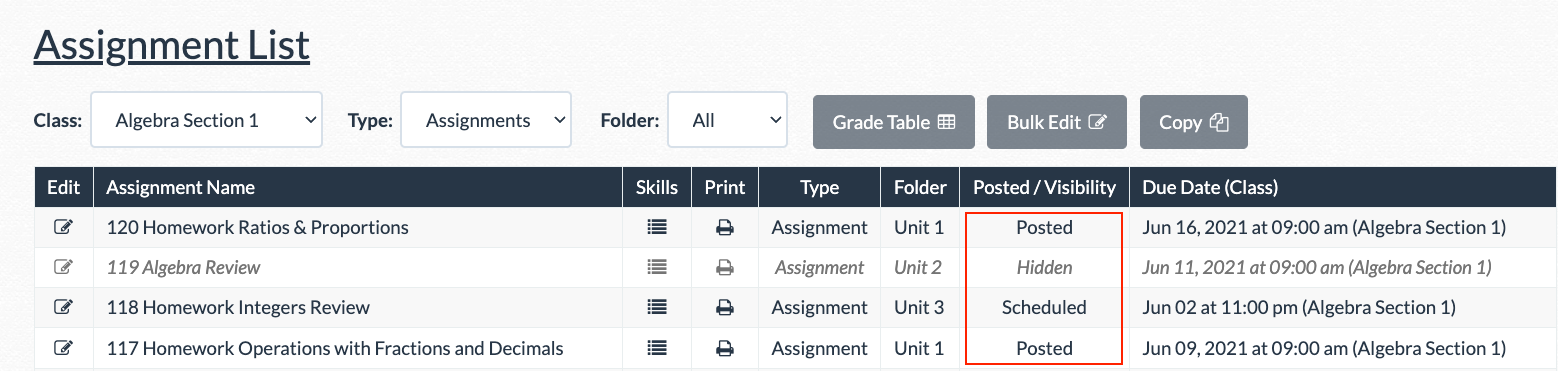
Task: Toggle Posted status for 120 Homework Ratios
Action: tap(1044, 227)
